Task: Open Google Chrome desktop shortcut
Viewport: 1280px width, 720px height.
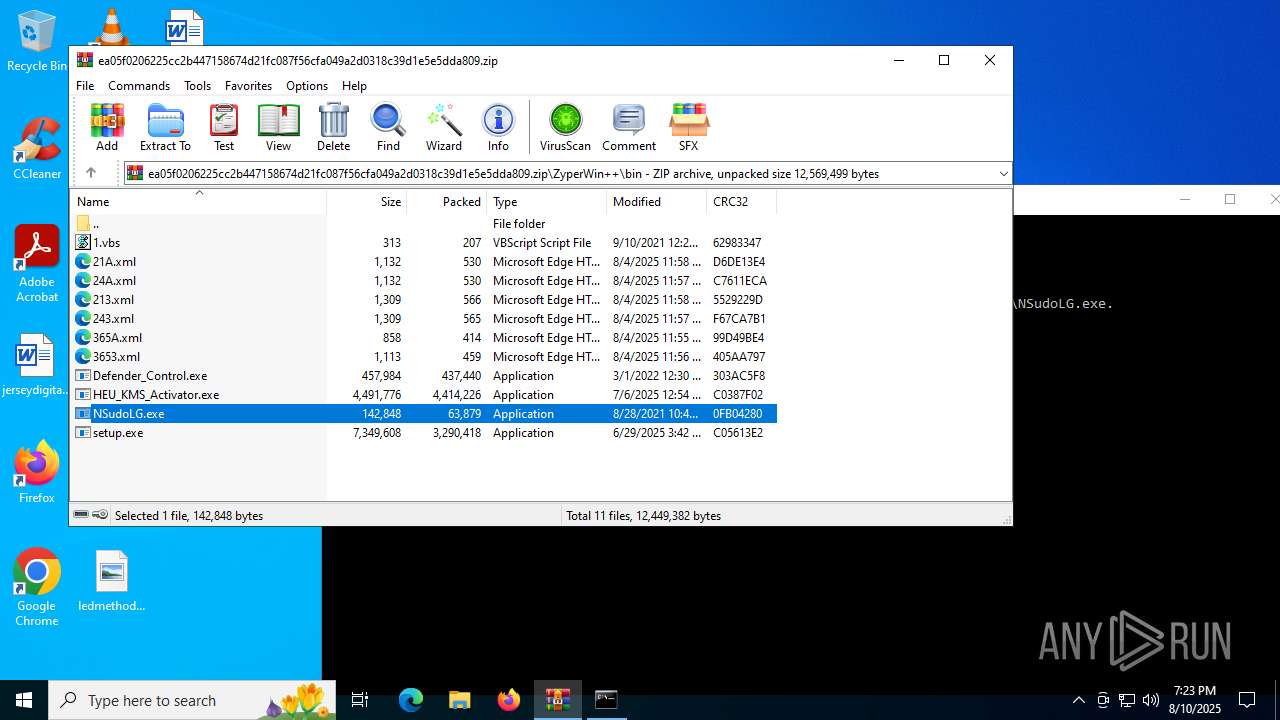Action: (x=37, y=588)
